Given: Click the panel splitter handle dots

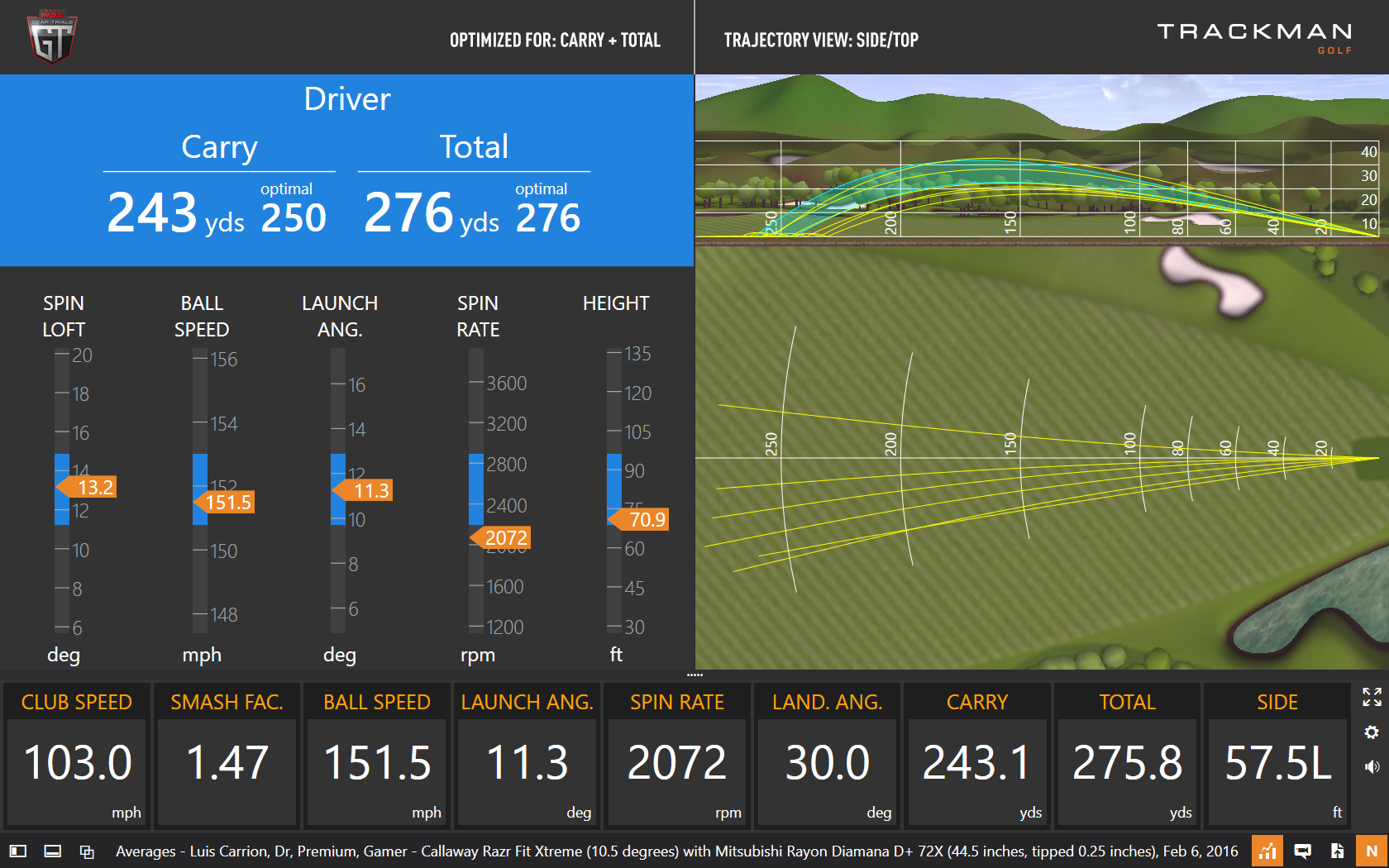Looking at the screenshot, I should pos(694,675).
